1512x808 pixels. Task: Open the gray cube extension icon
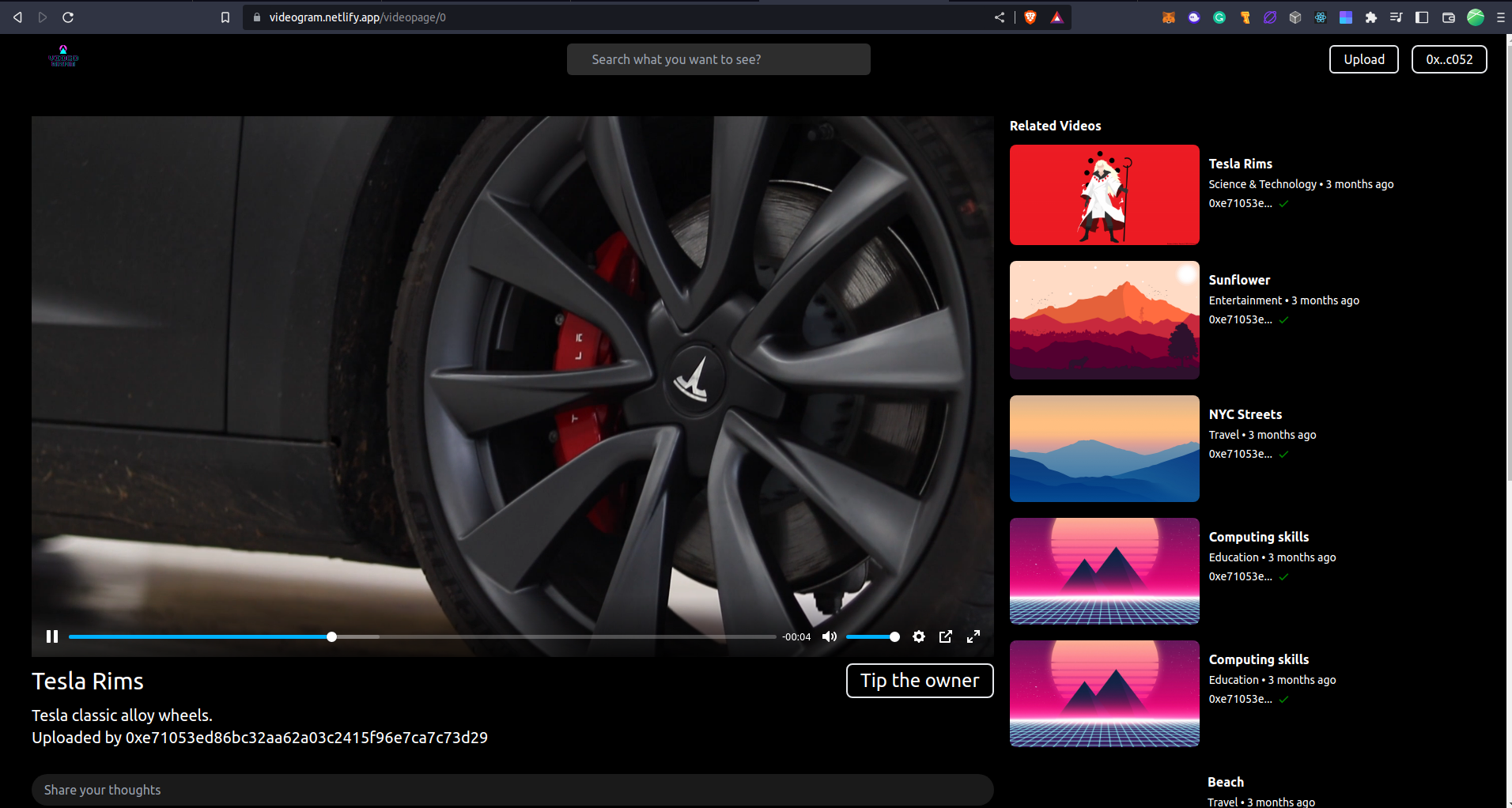point(1295,17)
